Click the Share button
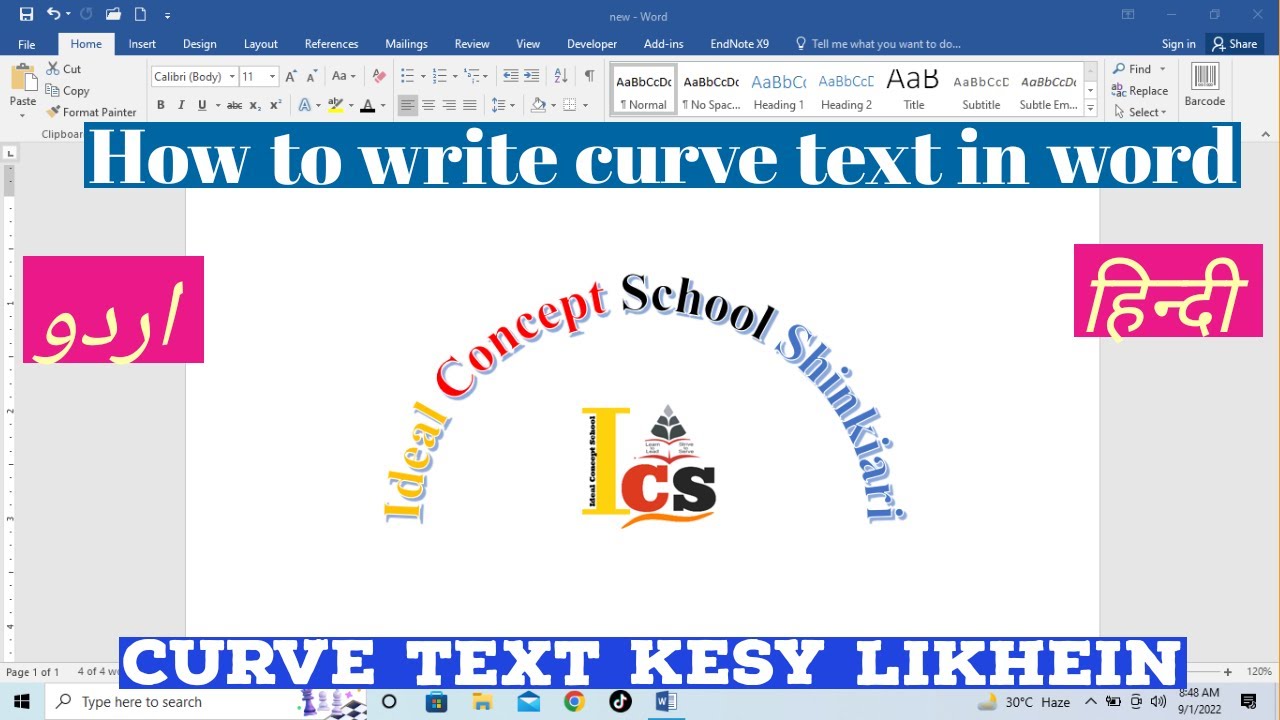The height and width of the screenshot is (720, 1280). 1235,44
